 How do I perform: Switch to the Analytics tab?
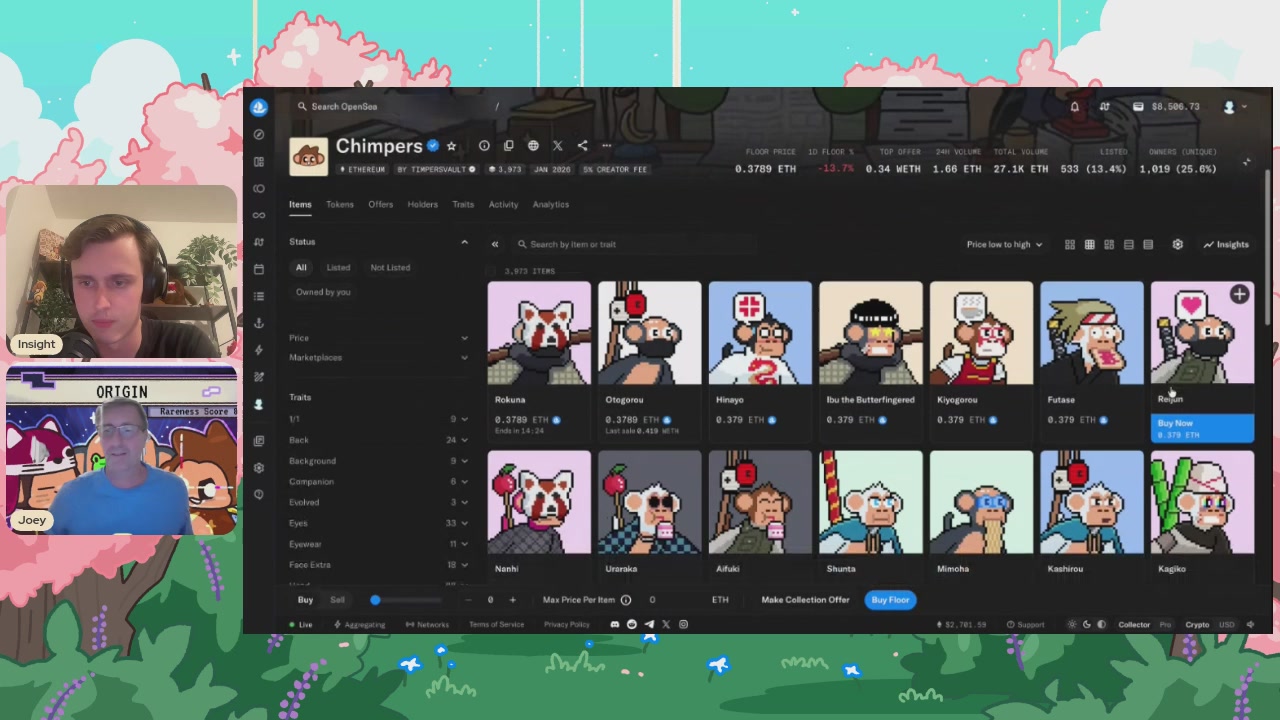tap(550, 204)
